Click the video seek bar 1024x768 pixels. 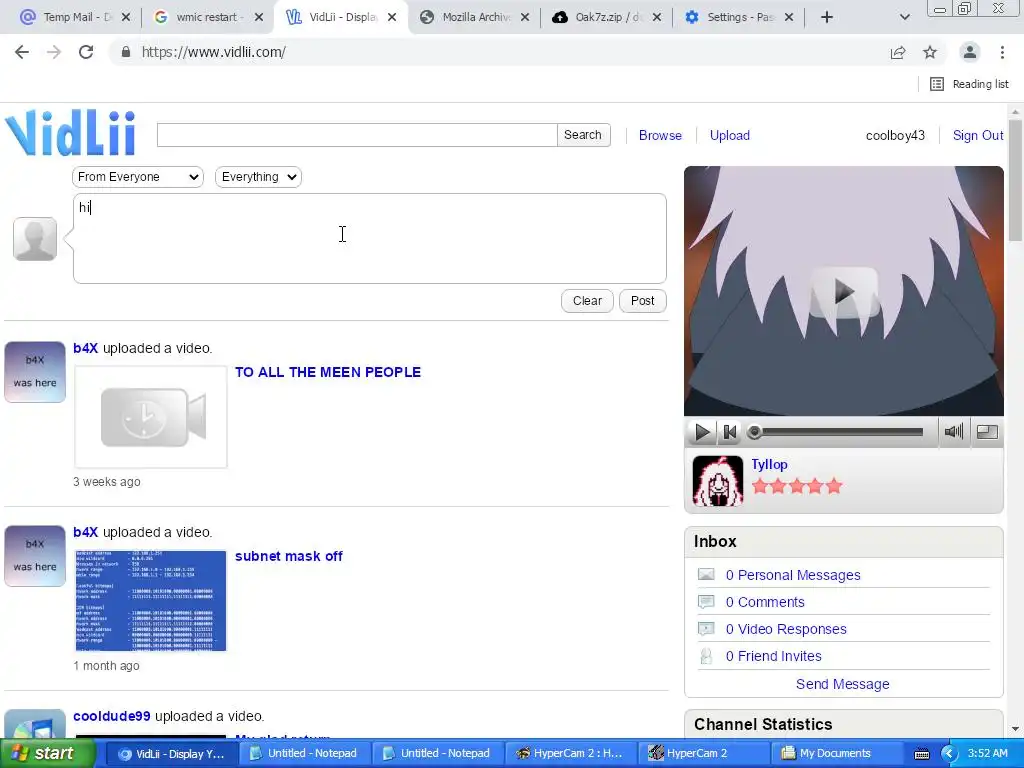coord(837,432)
